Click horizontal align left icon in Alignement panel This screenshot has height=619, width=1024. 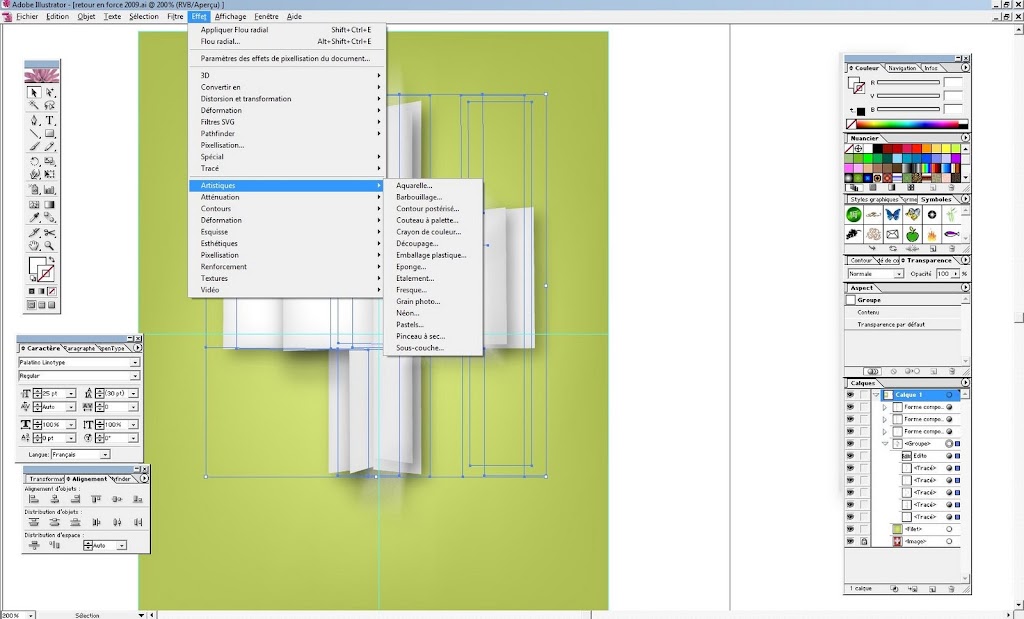coord(34,500)
